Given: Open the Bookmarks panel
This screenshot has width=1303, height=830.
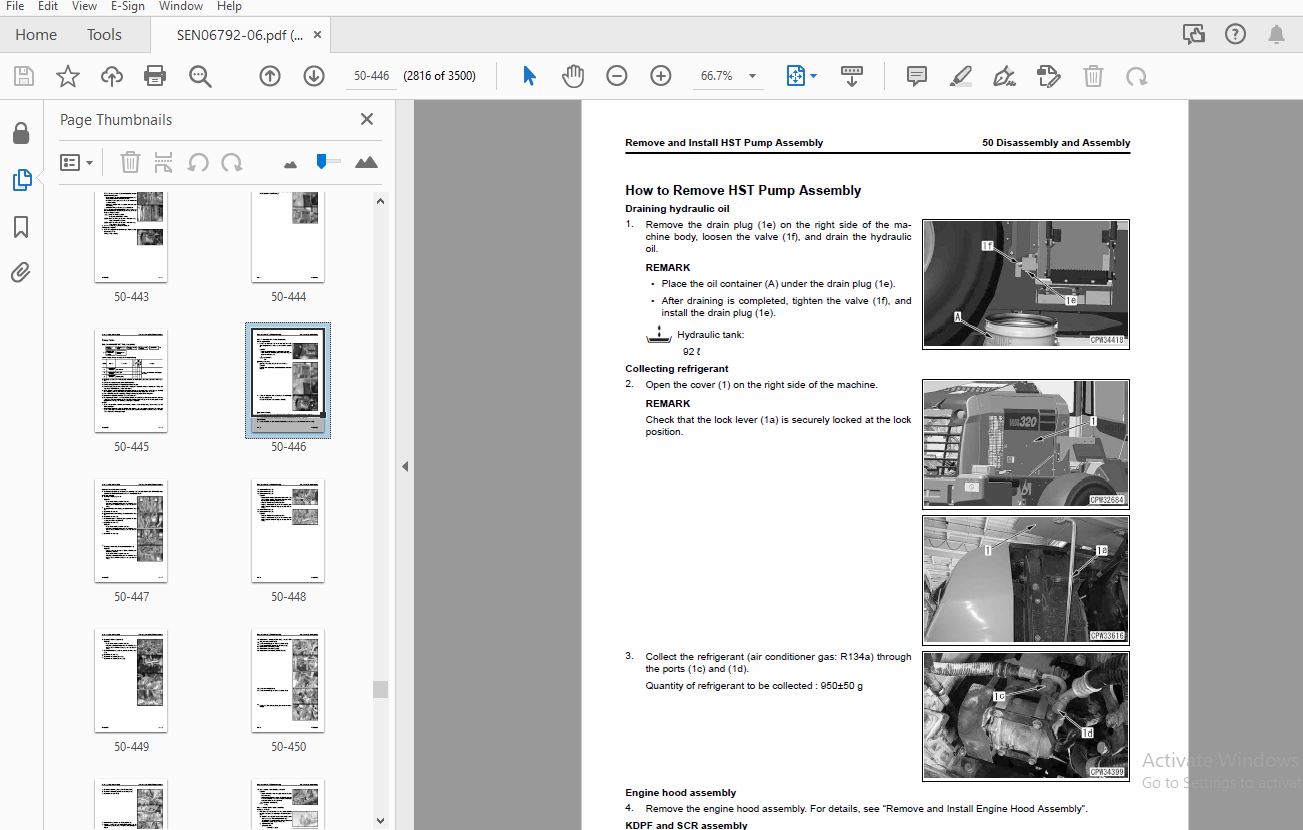Looking at the screenshot, I should [21, 227].
